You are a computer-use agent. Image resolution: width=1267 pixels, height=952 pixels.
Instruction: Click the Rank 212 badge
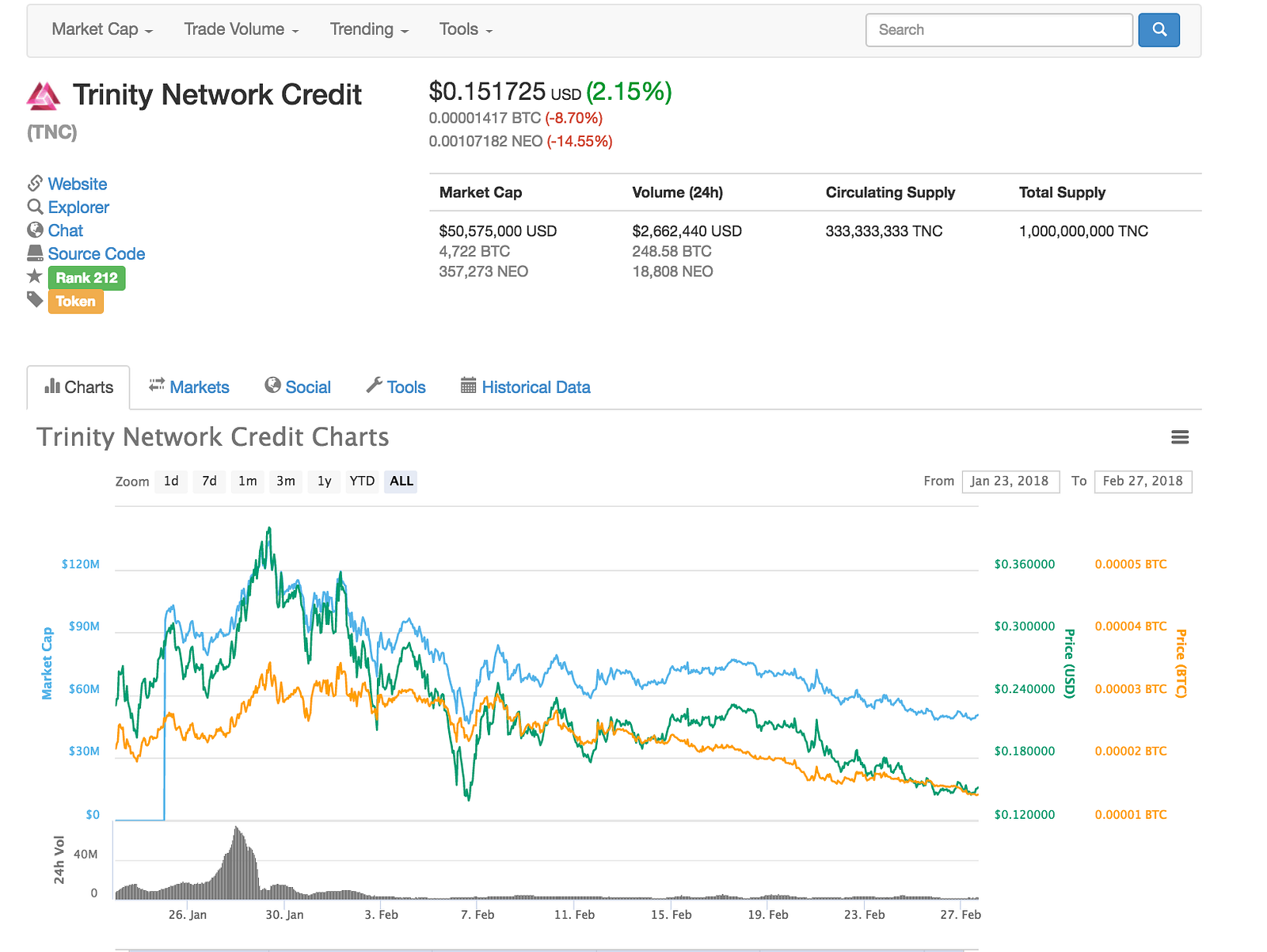pyautogui.click(x=87, y=278)
